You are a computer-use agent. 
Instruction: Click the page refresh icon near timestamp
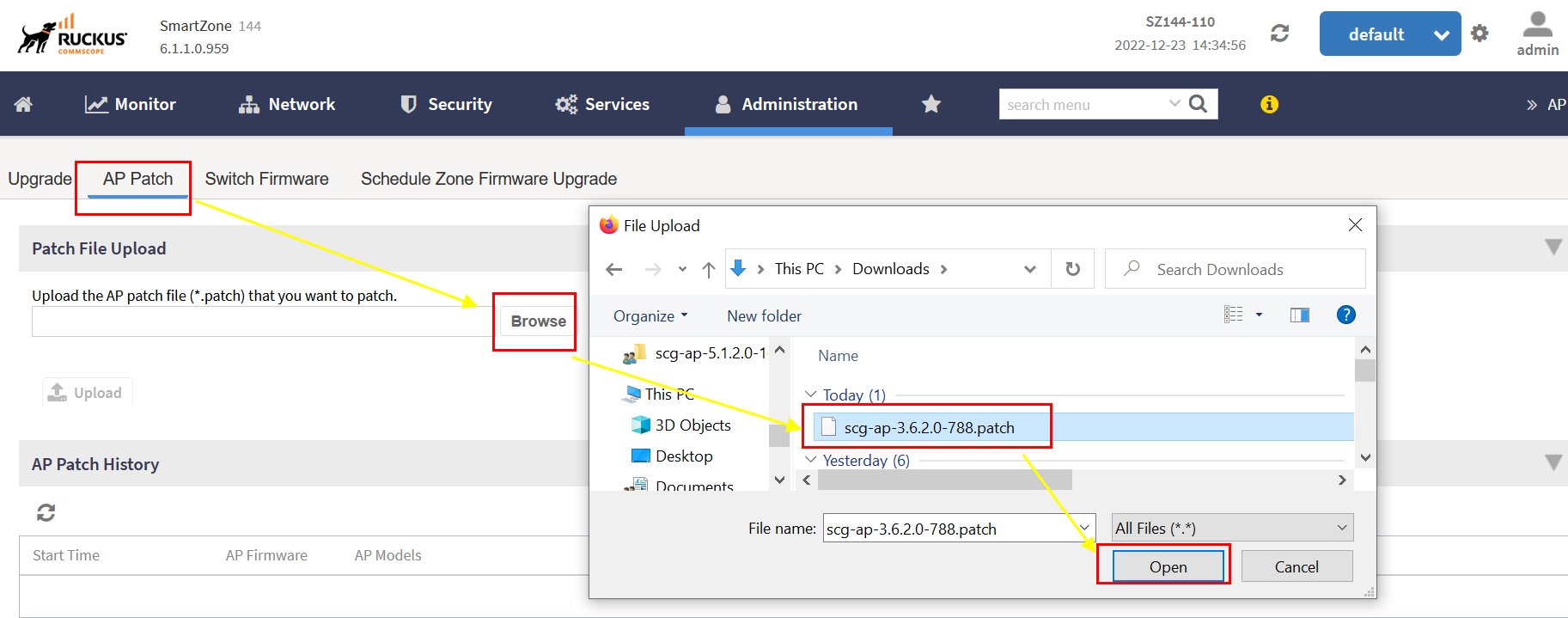pyautogui.click(x=1280, y=34)
